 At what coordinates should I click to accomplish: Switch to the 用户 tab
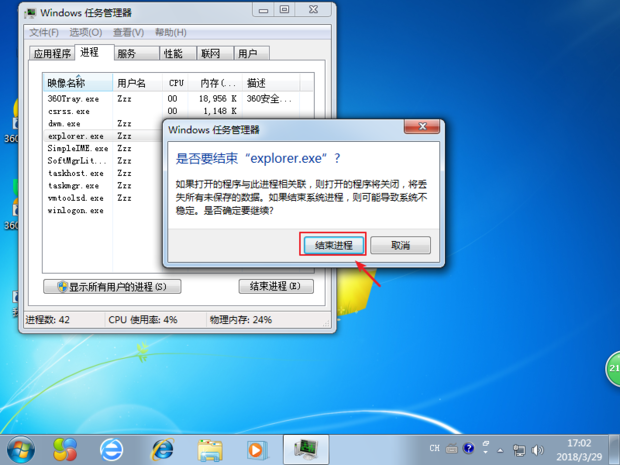pyautogui.click(x=252, y=53)
